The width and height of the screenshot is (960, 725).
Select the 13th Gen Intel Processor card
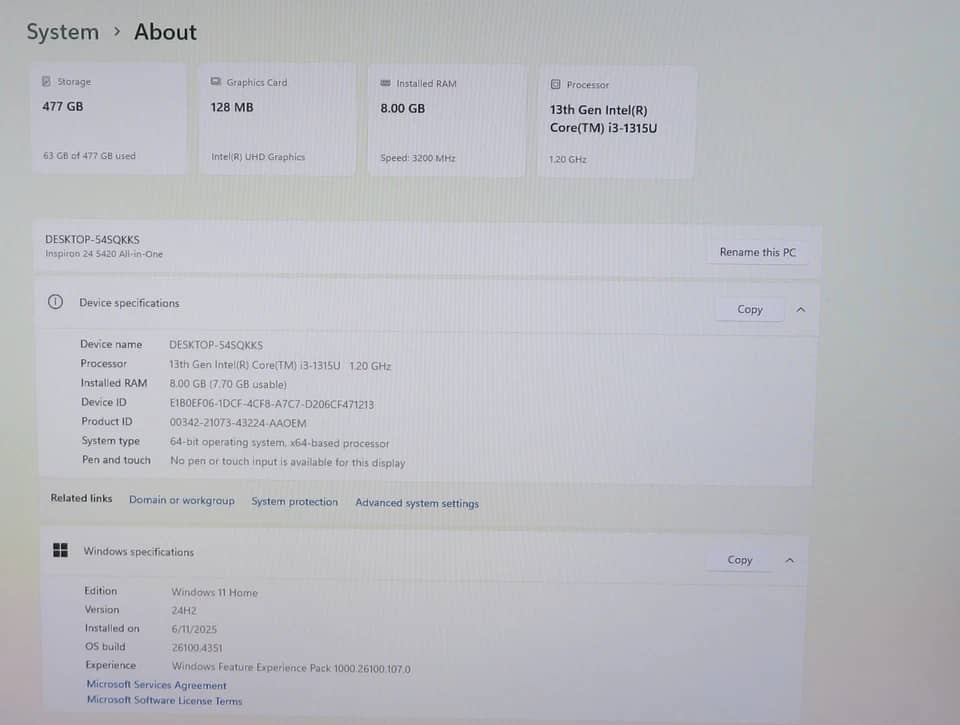[617, 122]
